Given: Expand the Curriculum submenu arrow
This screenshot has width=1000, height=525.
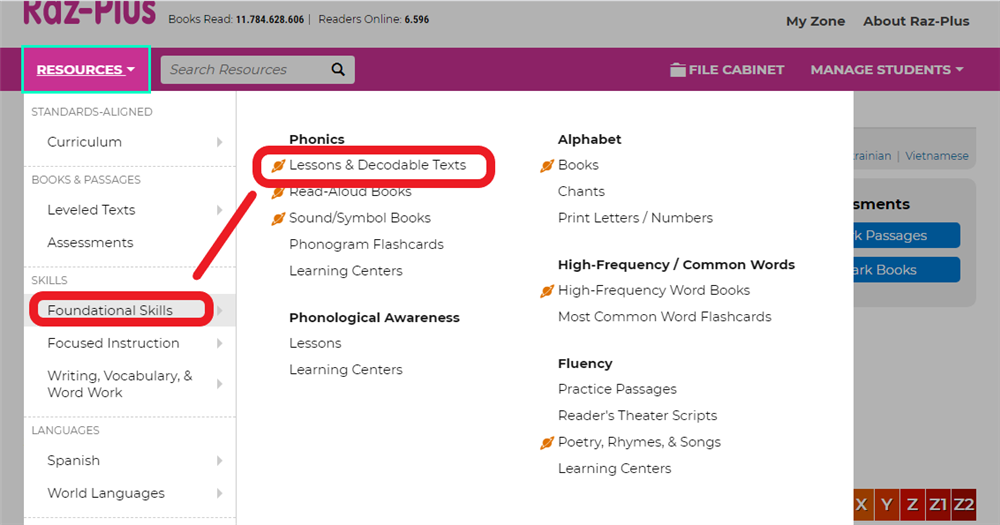Looking at the screenshot, I should tap(220, 142).
